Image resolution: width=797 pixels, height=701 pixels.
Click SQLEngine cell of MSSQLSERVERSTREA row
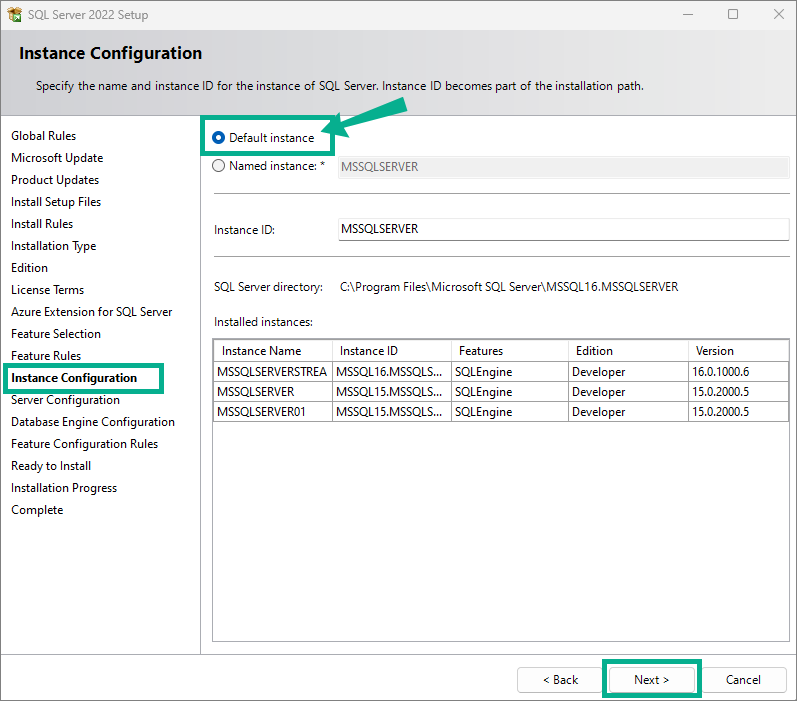[510, 372]
